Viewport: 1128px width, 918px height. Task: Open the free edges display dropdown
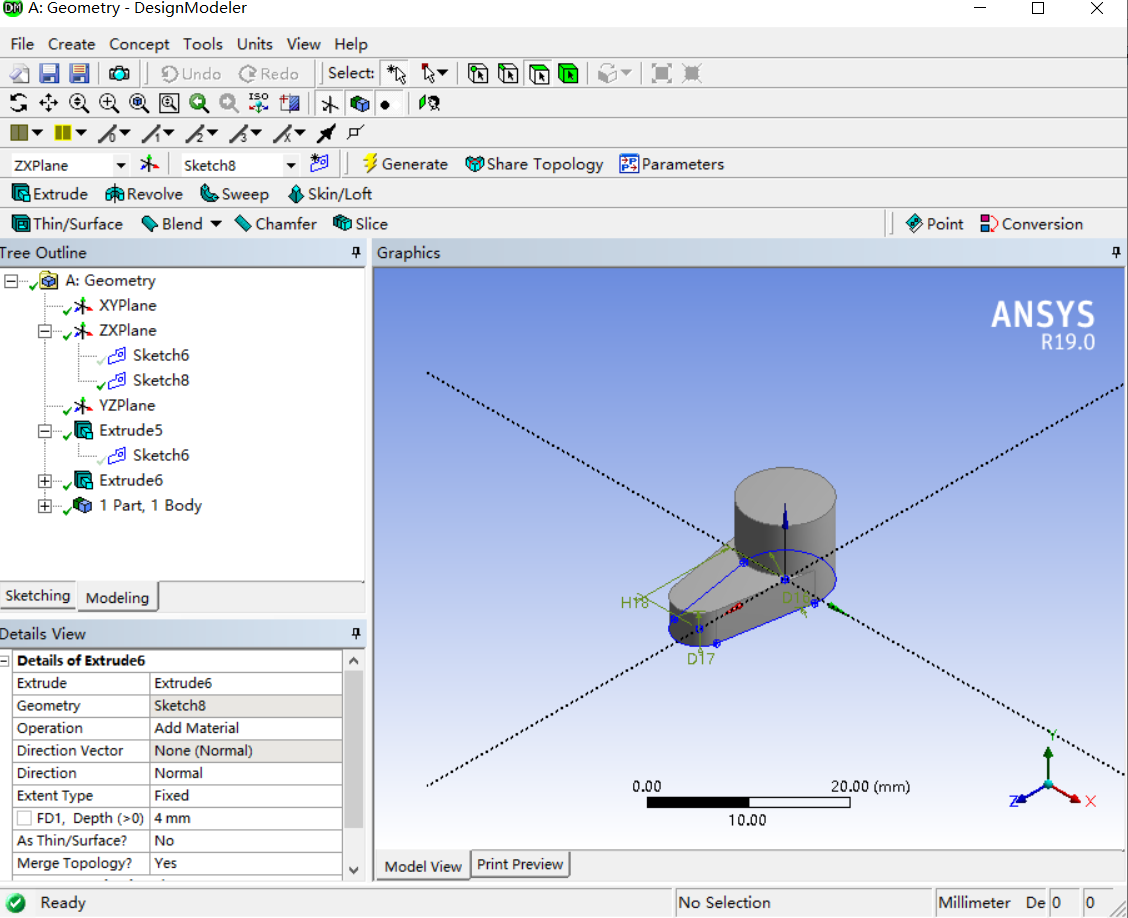click(x=124, y=133)
